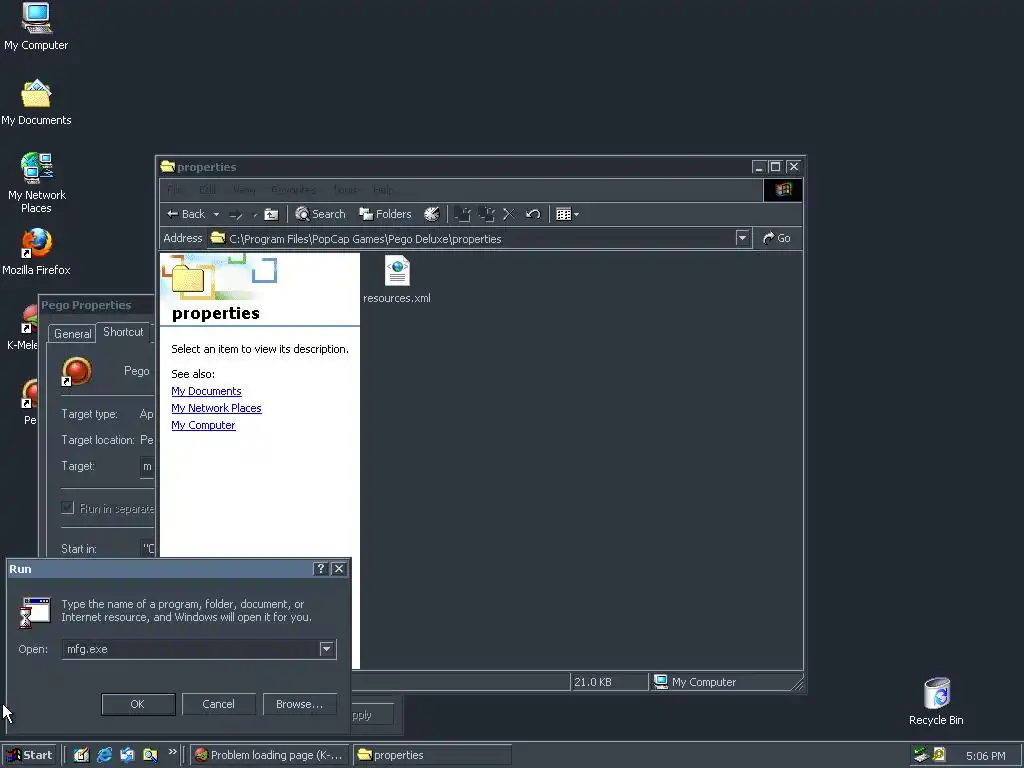Open the Tools menu in properties window
Screen dimensions: 1024x768
[x=345, y=190]
